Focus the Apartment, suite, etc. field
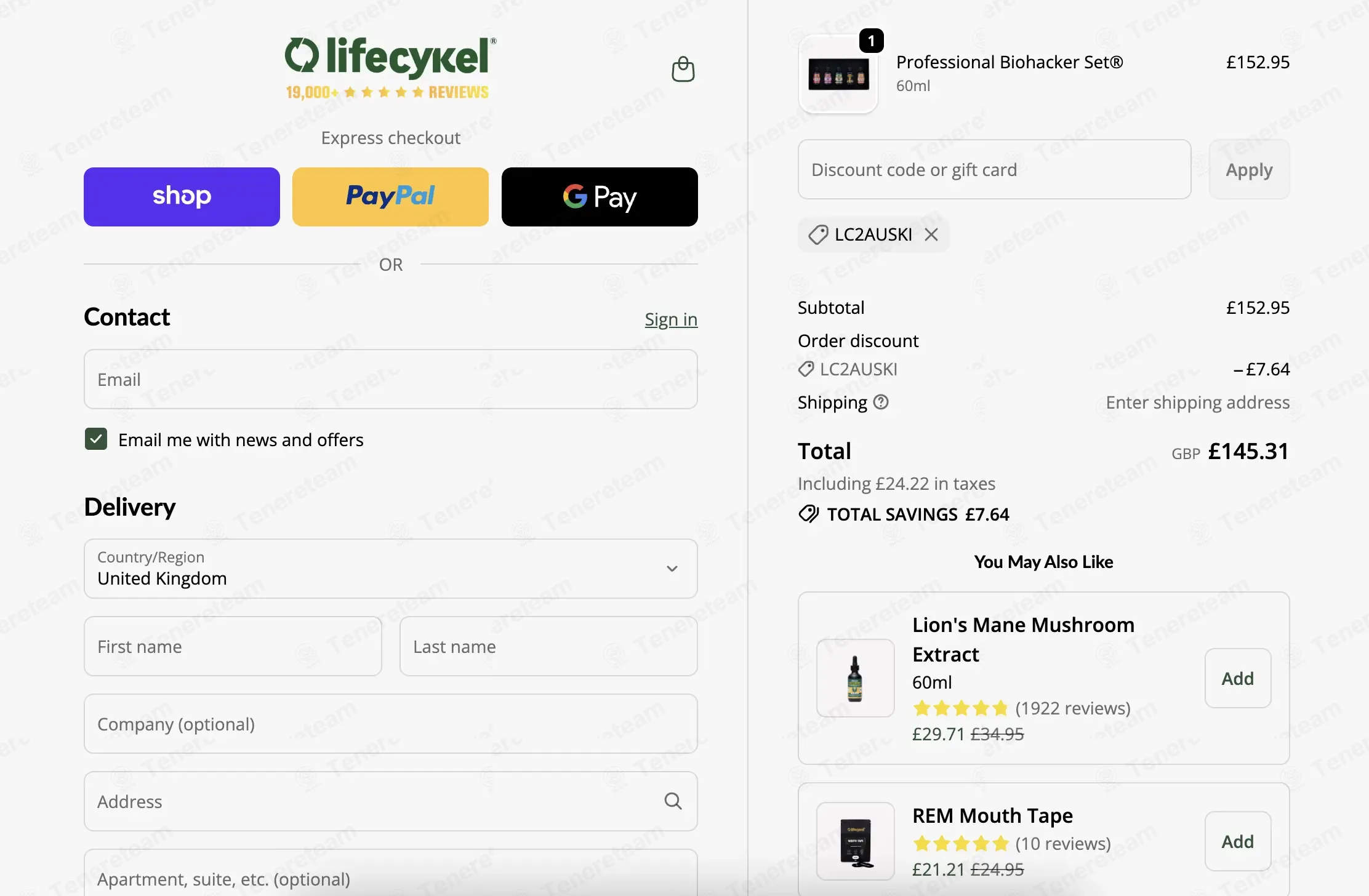Viewport: 1369px width, 896px height. (x=391, y=874)
